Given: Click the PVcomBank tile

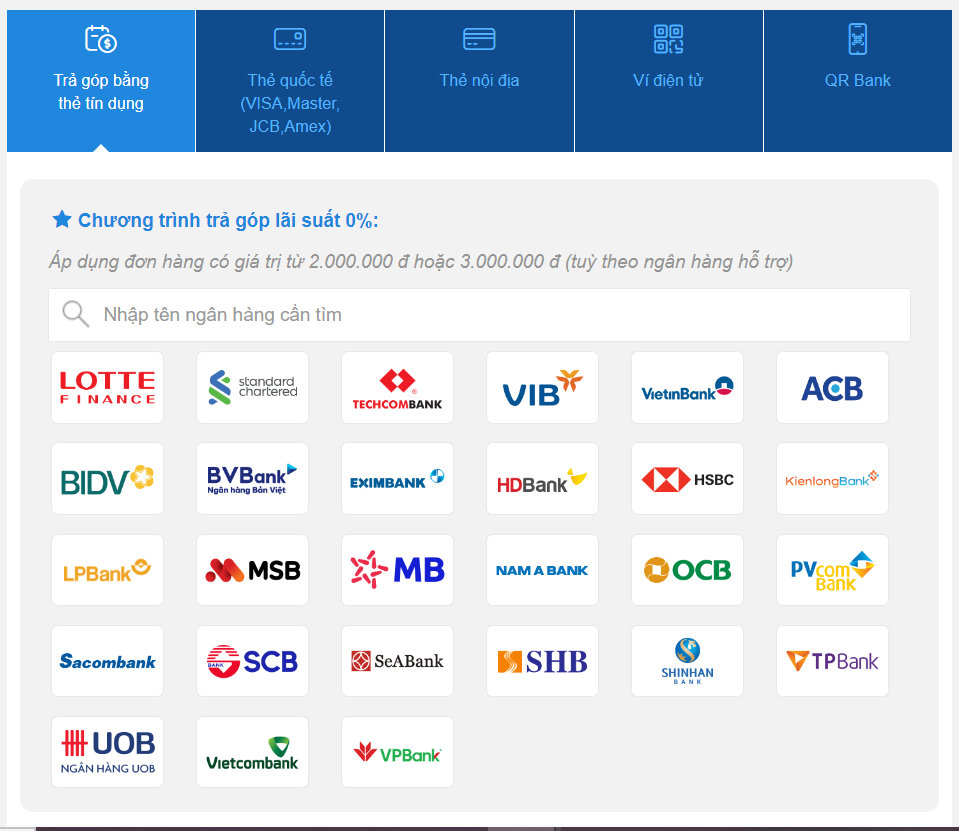Looking at the screenshot, I should pos(832,570).
